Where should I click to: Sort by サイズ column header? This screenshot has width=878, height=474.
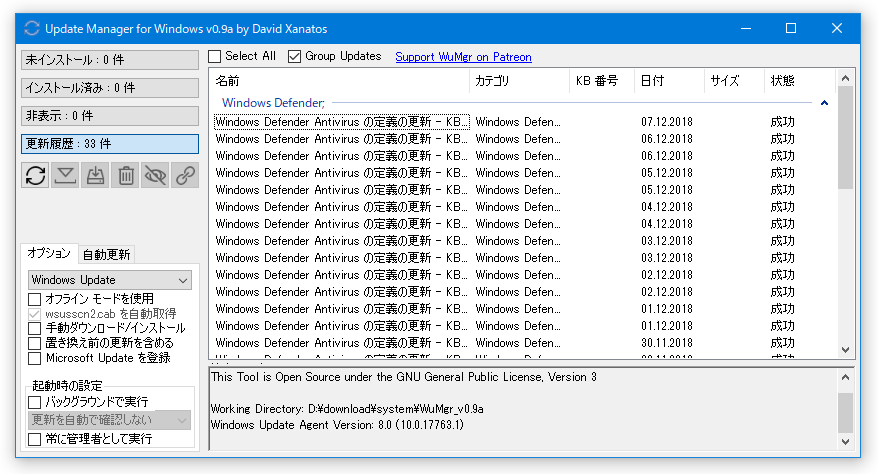coord(734,81)
